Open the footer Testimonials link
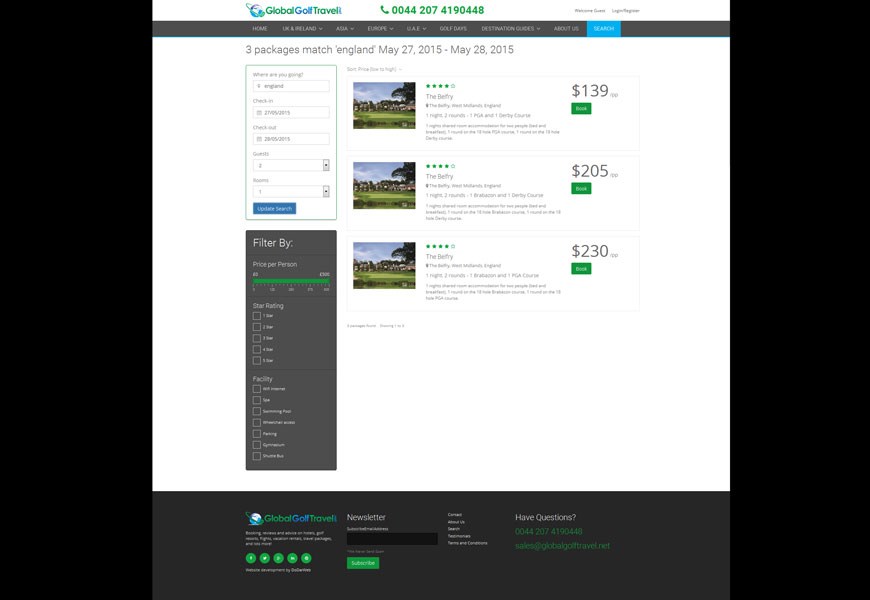The height and width of the screenshot is (600, 870). click(459, 536)
